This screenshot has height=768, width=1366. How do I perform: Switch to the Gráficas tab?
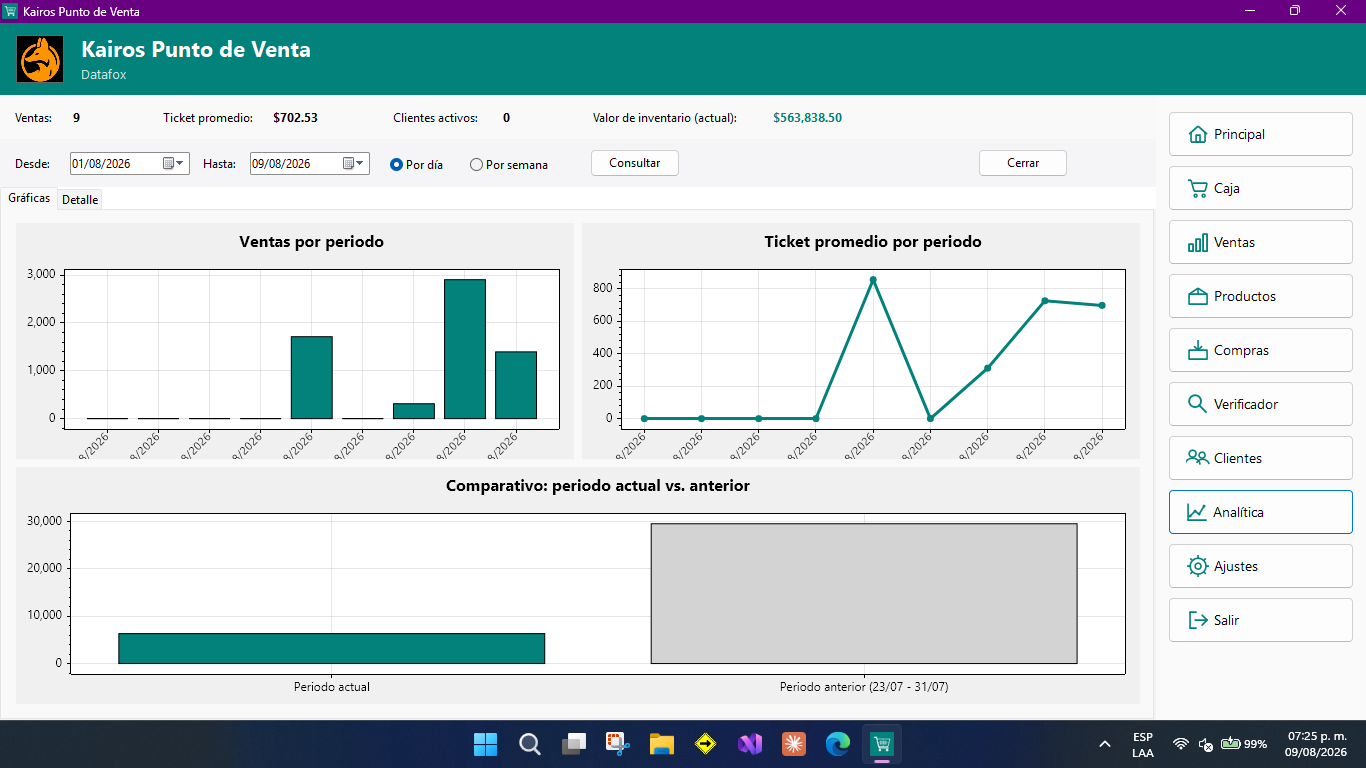[29, 198]
